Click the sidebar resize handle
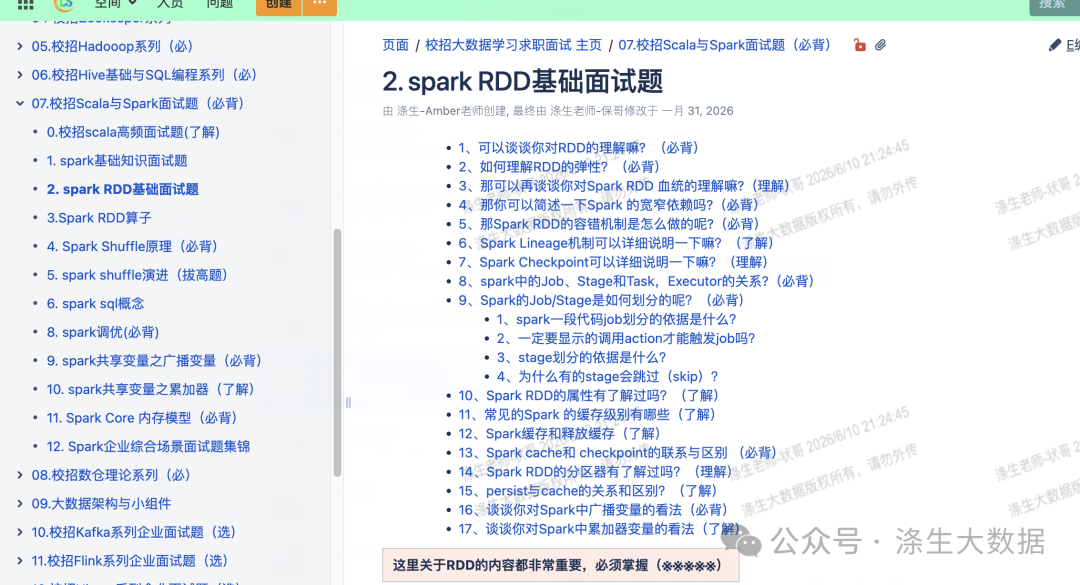This screenshot has height=585, width=1080. [348, 402]
